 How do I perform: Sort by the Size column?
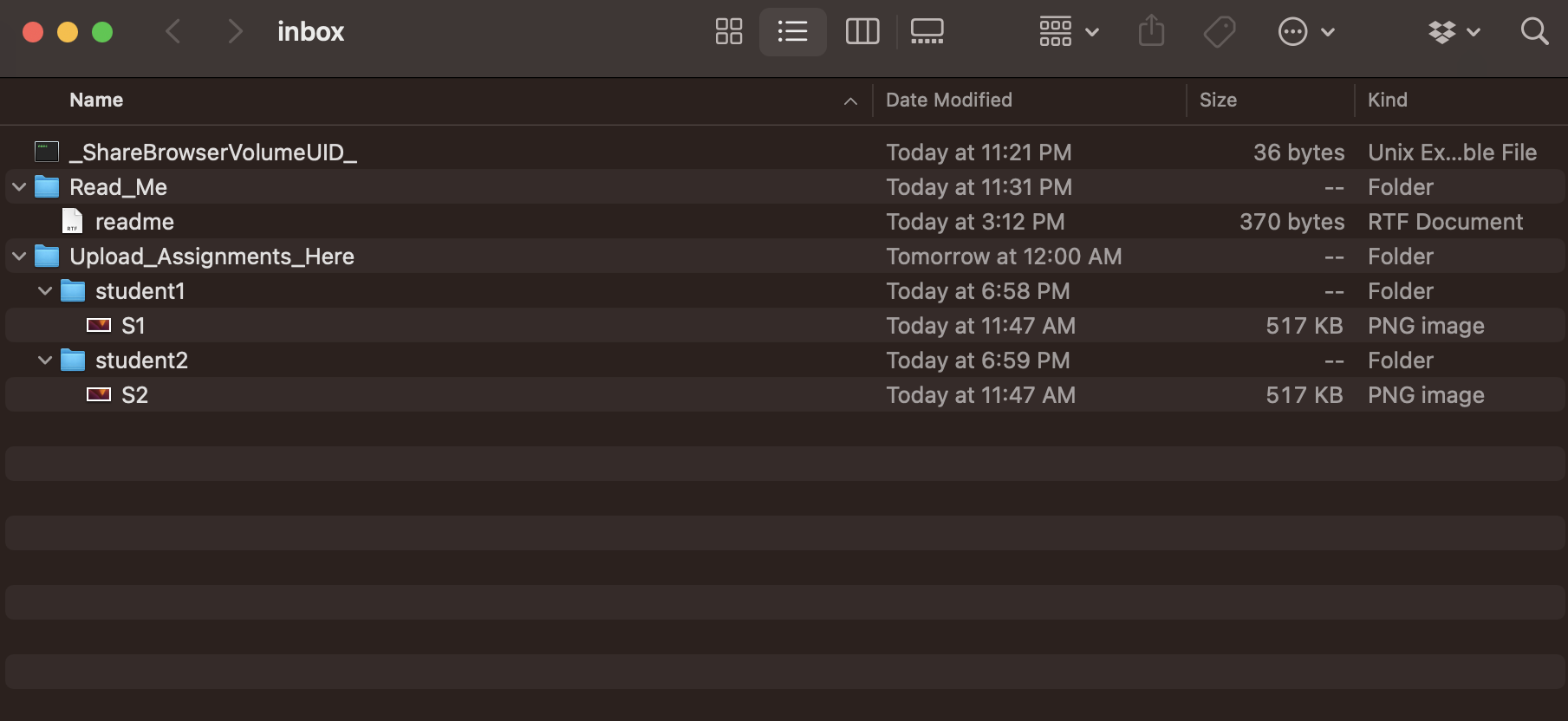[x=1218, y=100]
